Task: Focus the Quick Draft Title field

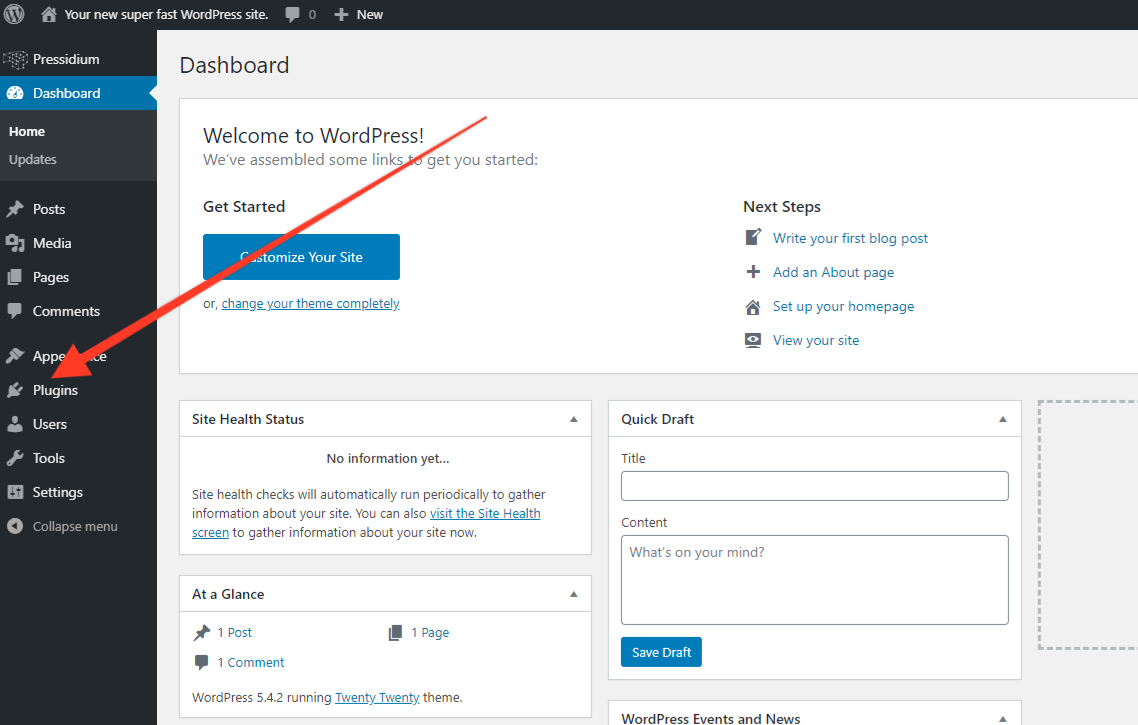Action: pos(814,486)
